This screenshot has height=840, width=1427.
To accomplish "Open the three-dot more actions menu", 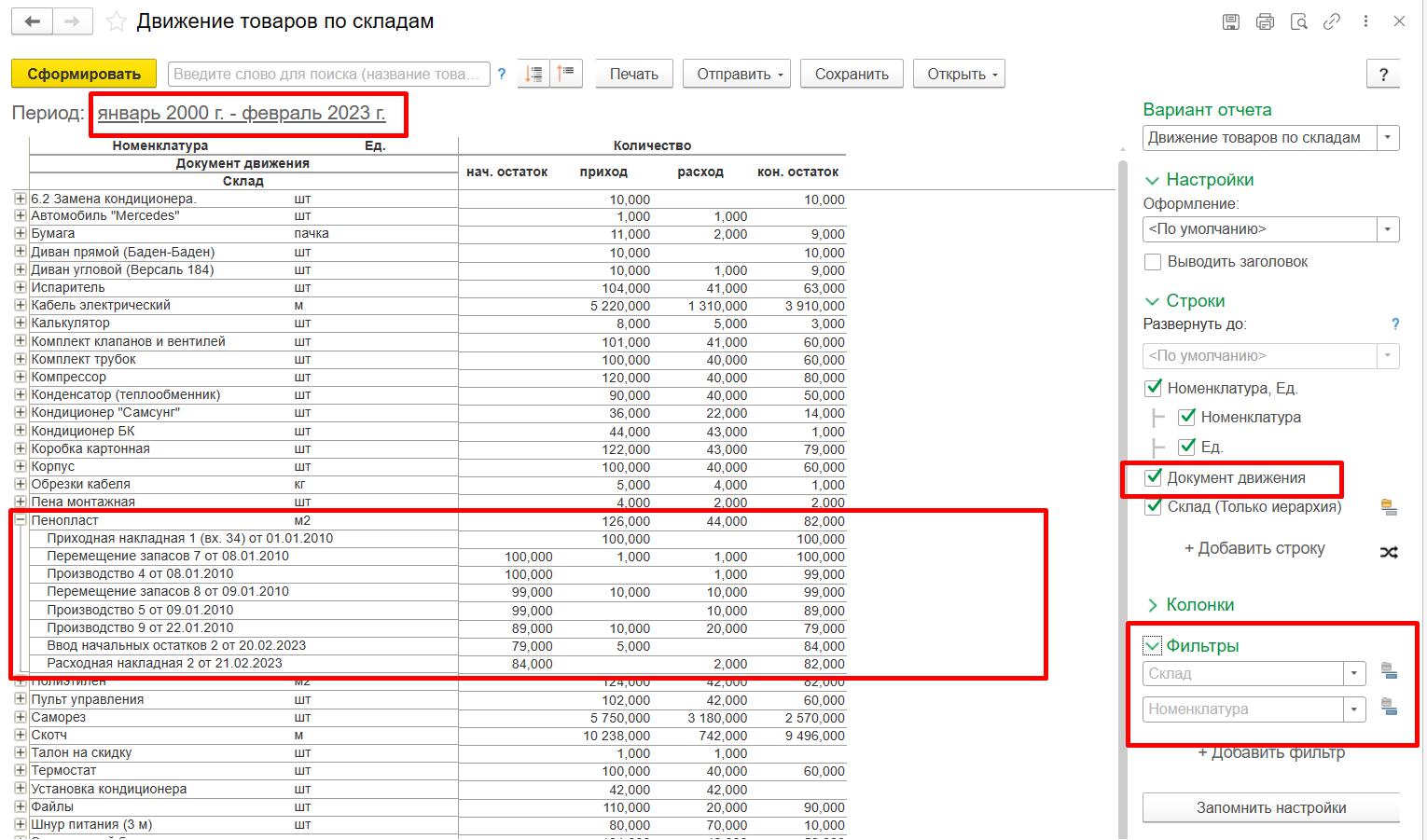I will click(x=1365, y=21).
